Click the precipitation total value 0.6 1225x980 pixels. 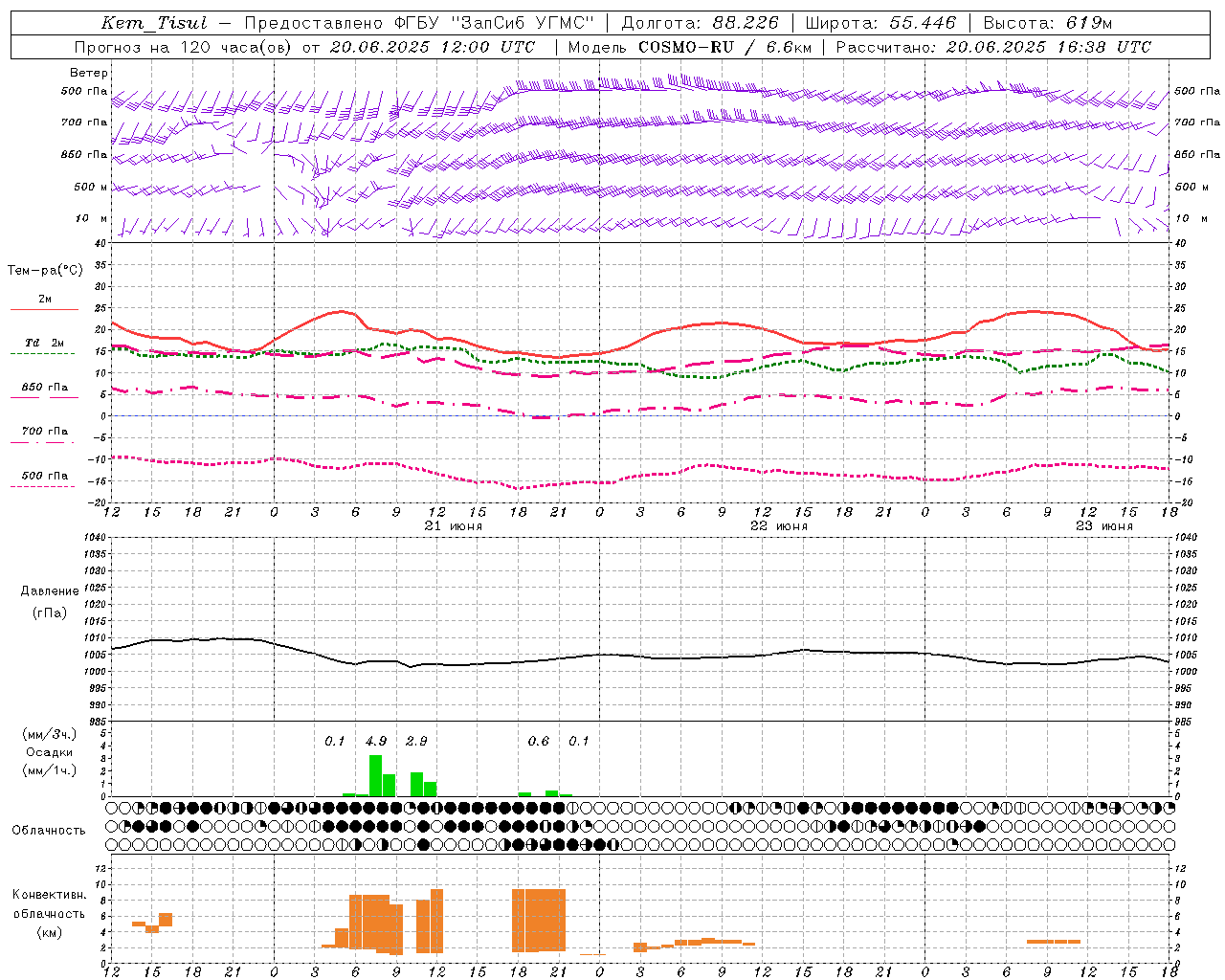tap(539, 741)
